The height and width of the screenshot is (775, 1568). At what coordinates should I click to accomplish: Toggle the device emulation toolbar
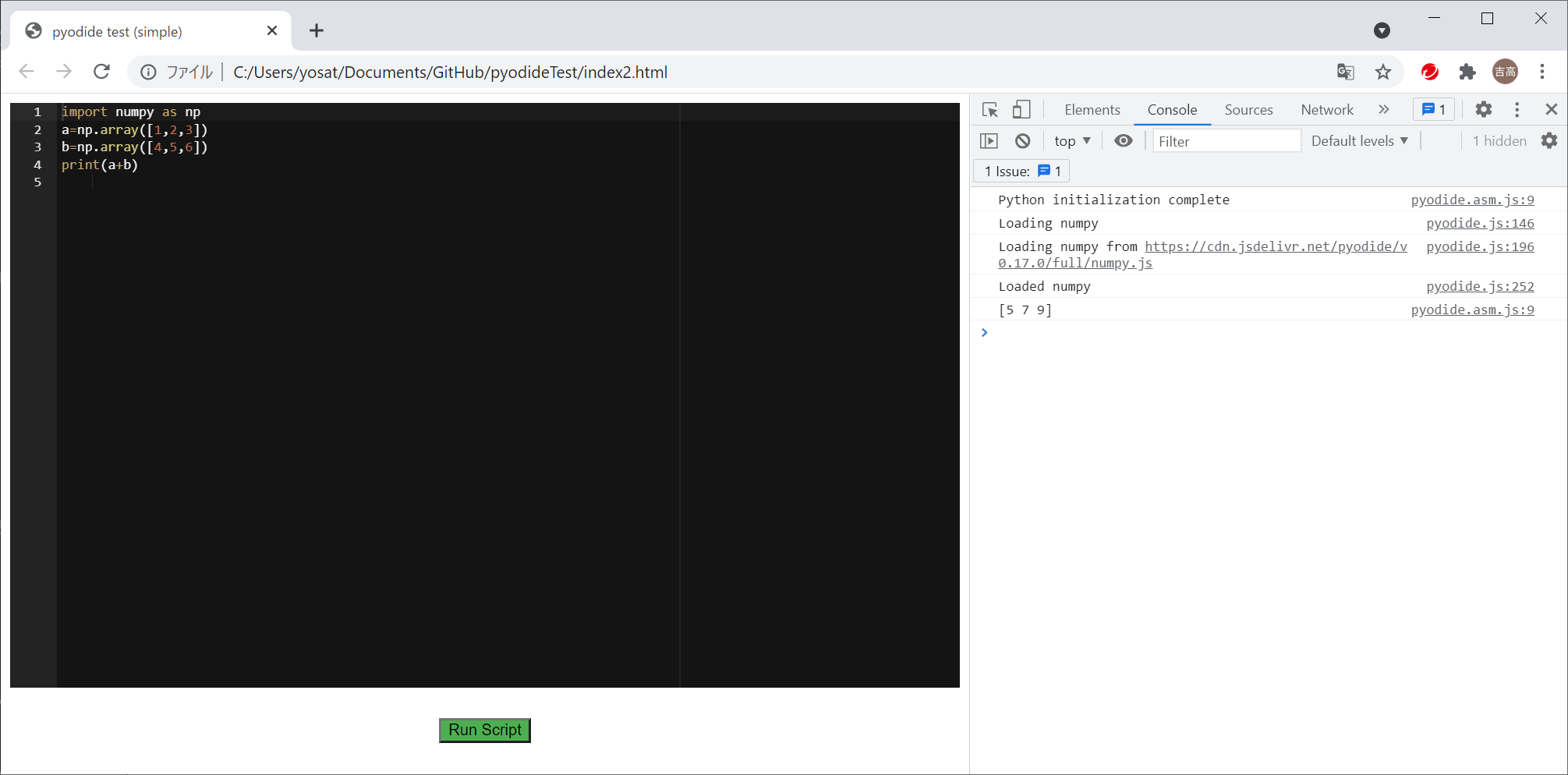[1021, 109]
